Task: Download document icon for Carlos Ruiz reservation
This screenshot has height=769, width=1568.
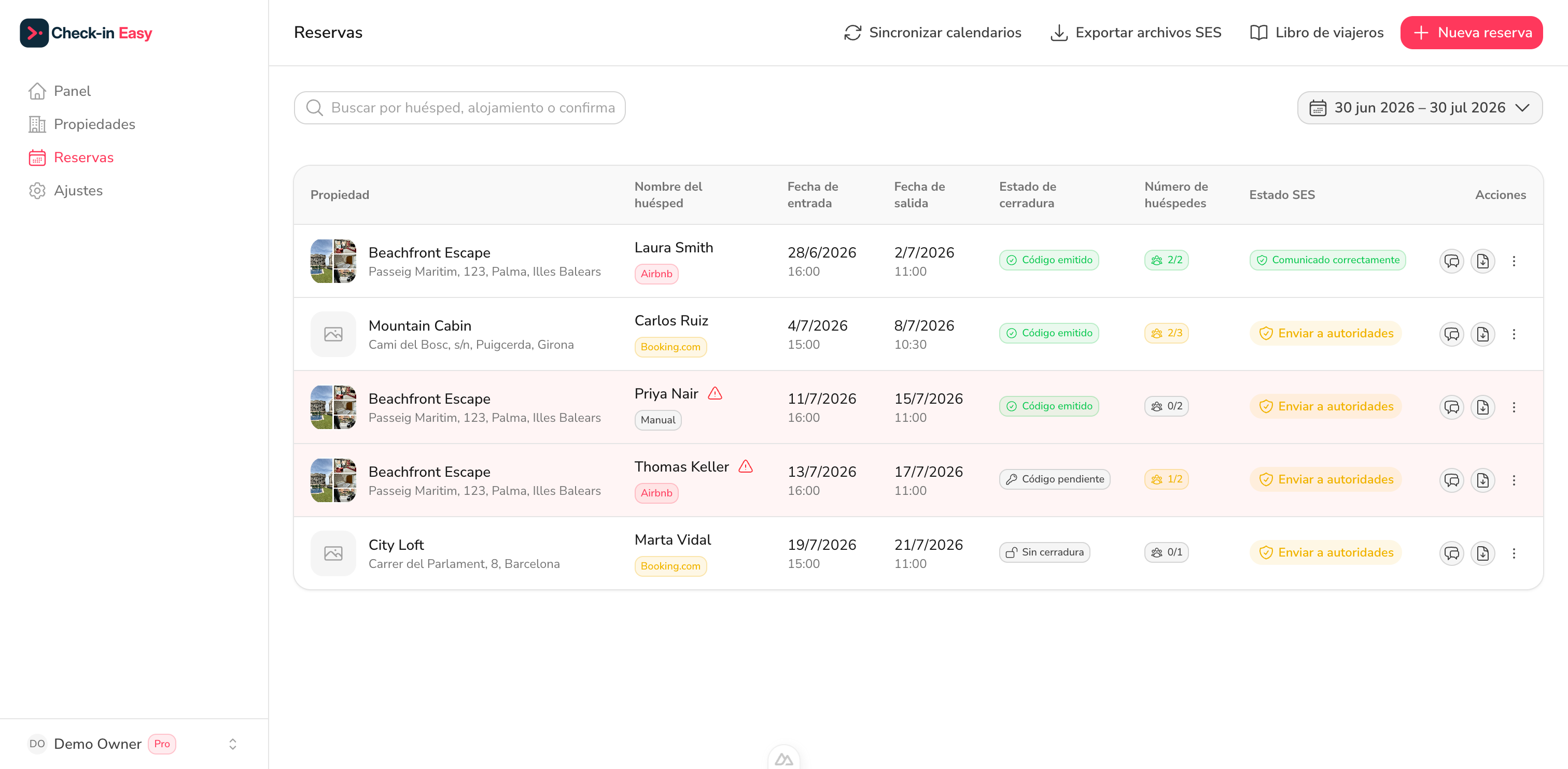Action: 1483,334
